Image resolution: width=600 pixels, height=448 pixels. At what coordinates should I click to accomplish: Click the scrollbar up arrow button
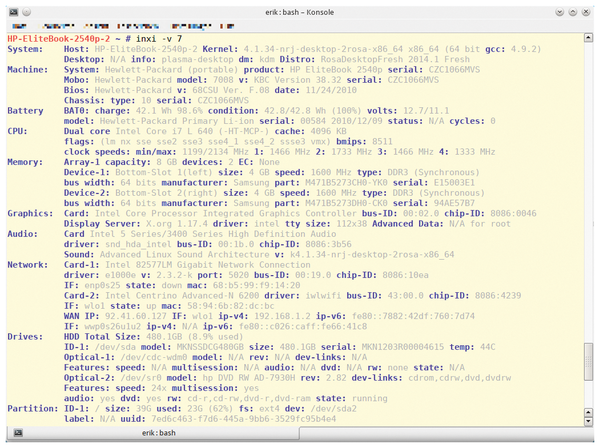588,37
